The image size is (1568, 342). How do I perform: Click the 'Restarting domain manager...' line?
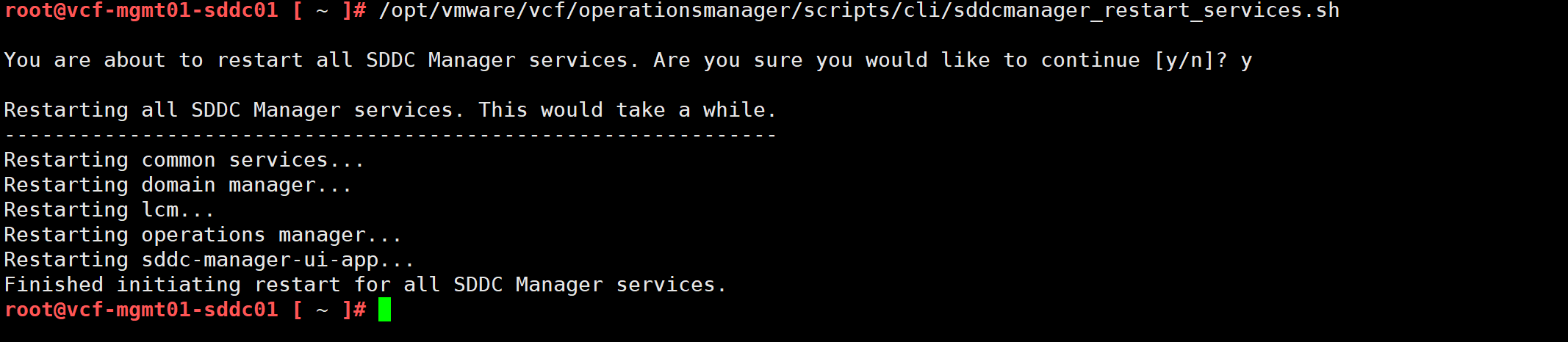(x=178, y=185)
